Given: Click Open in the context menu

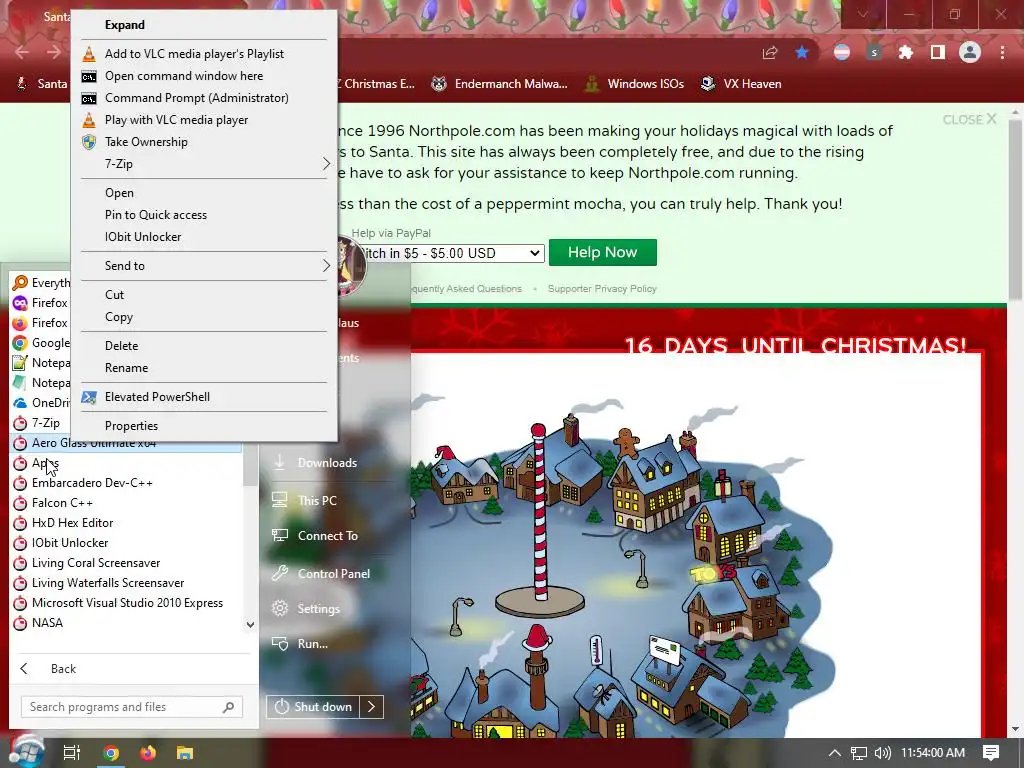Looking at the screenshot, I should [x=119, y=193].
